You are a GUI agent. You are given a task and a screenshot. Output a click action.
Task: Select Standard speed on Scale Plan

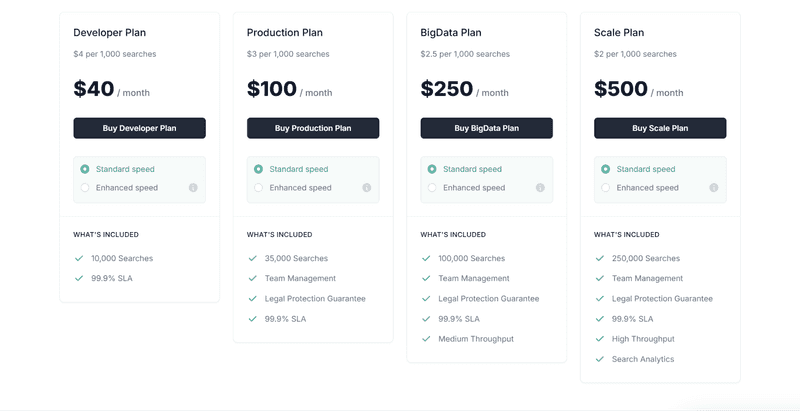(x=605, y=169)
